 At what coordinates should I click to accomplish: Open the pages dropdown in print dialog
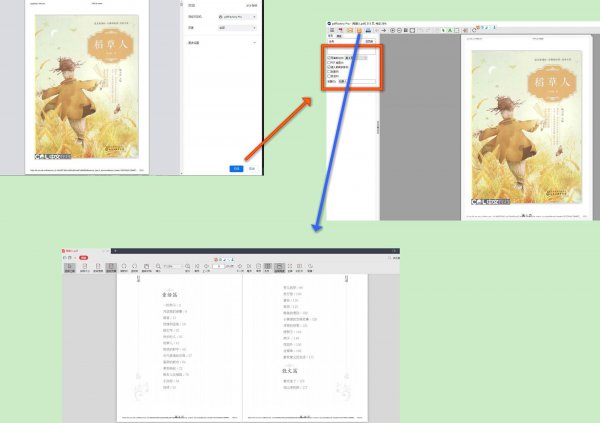click(237, 28)
